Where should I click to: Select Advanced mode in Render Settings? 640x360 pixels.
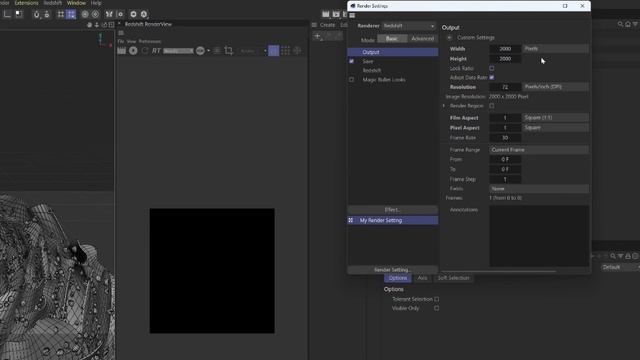coord(422,39)
